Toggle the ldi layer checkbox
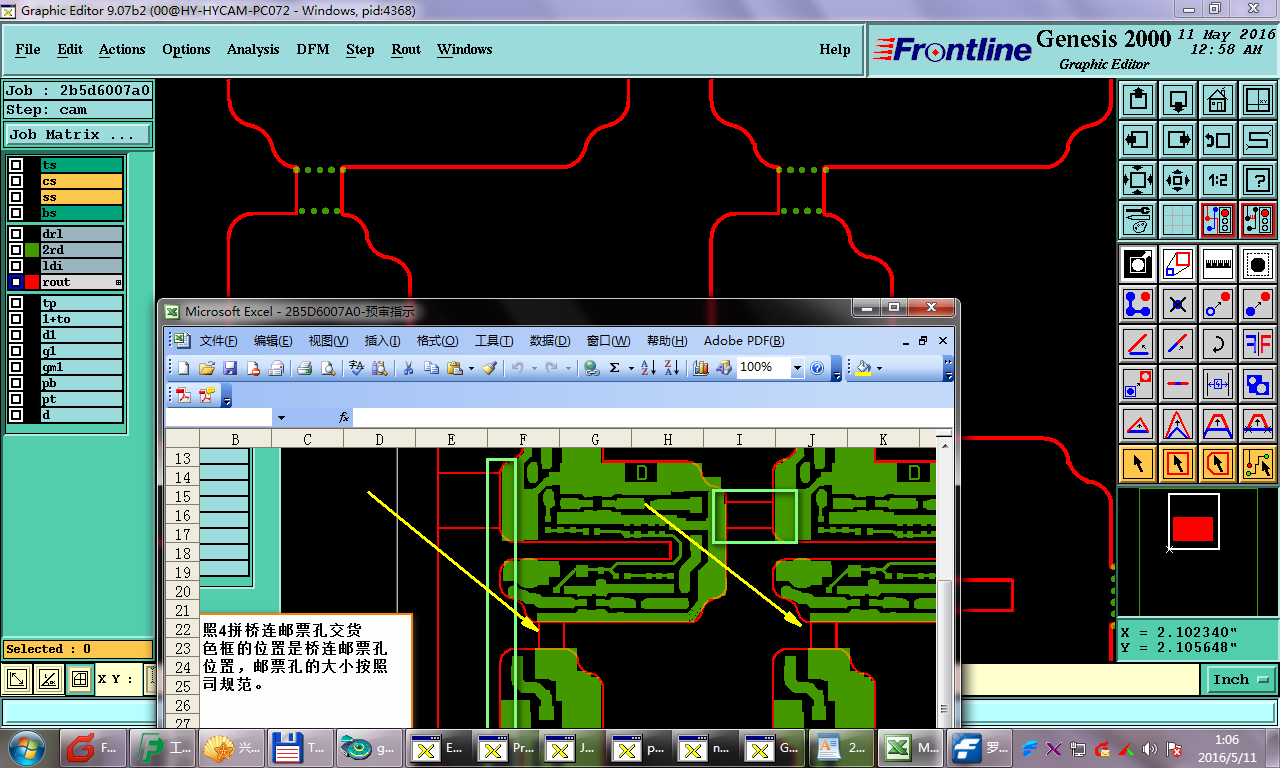This screenshot has width=1280, height=768. 16,266
